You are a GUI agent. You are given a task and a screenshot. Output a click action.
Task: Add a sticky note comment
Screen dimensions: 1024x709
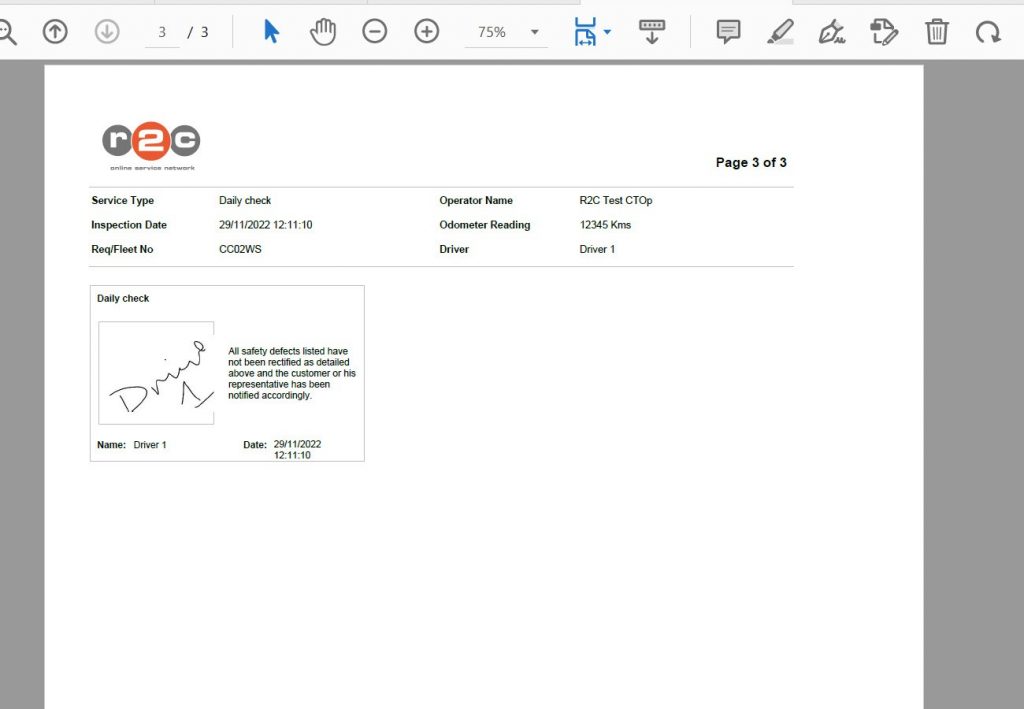[x=727, y=31]
